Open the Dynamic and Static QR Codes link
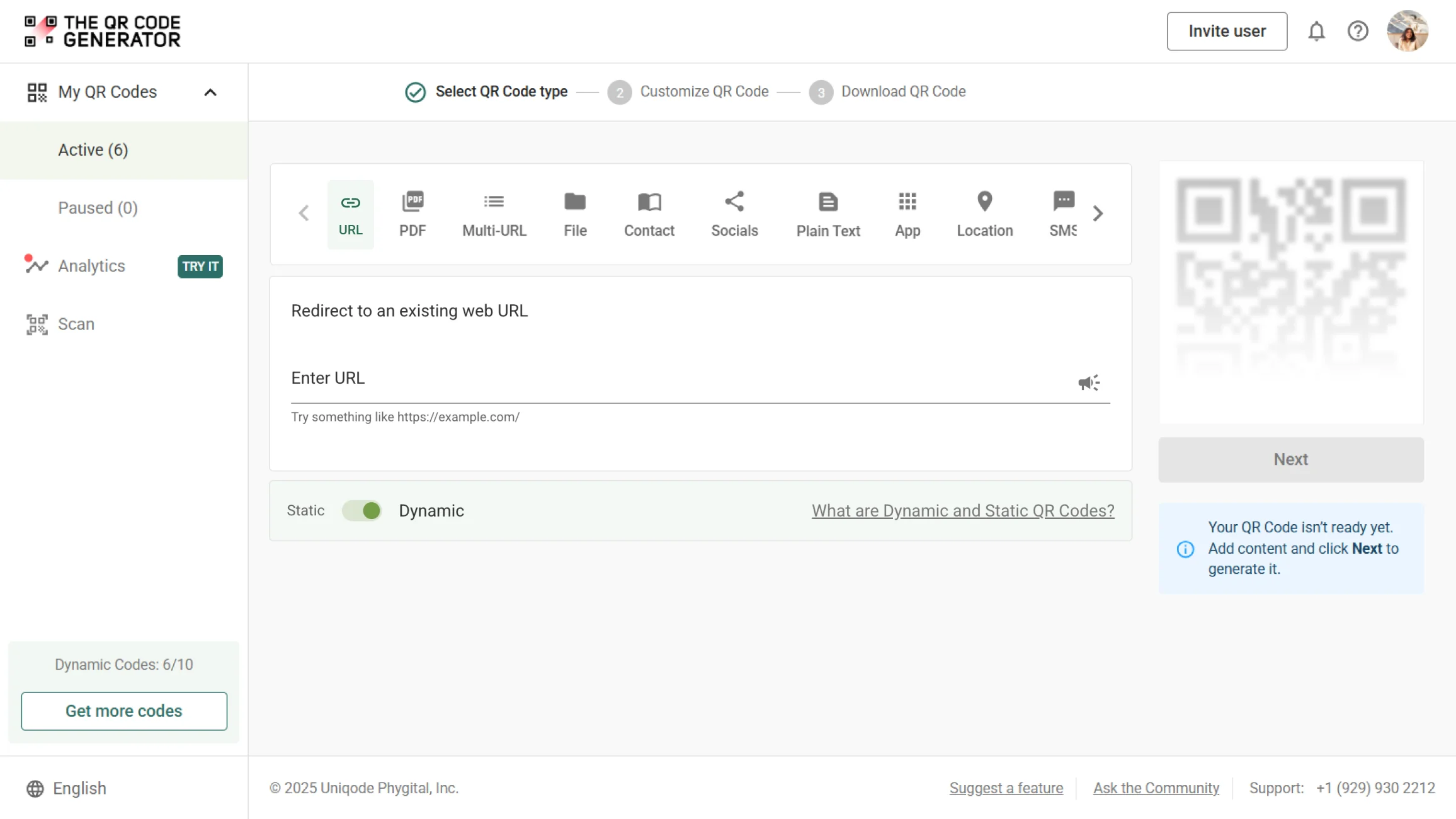 962,510
